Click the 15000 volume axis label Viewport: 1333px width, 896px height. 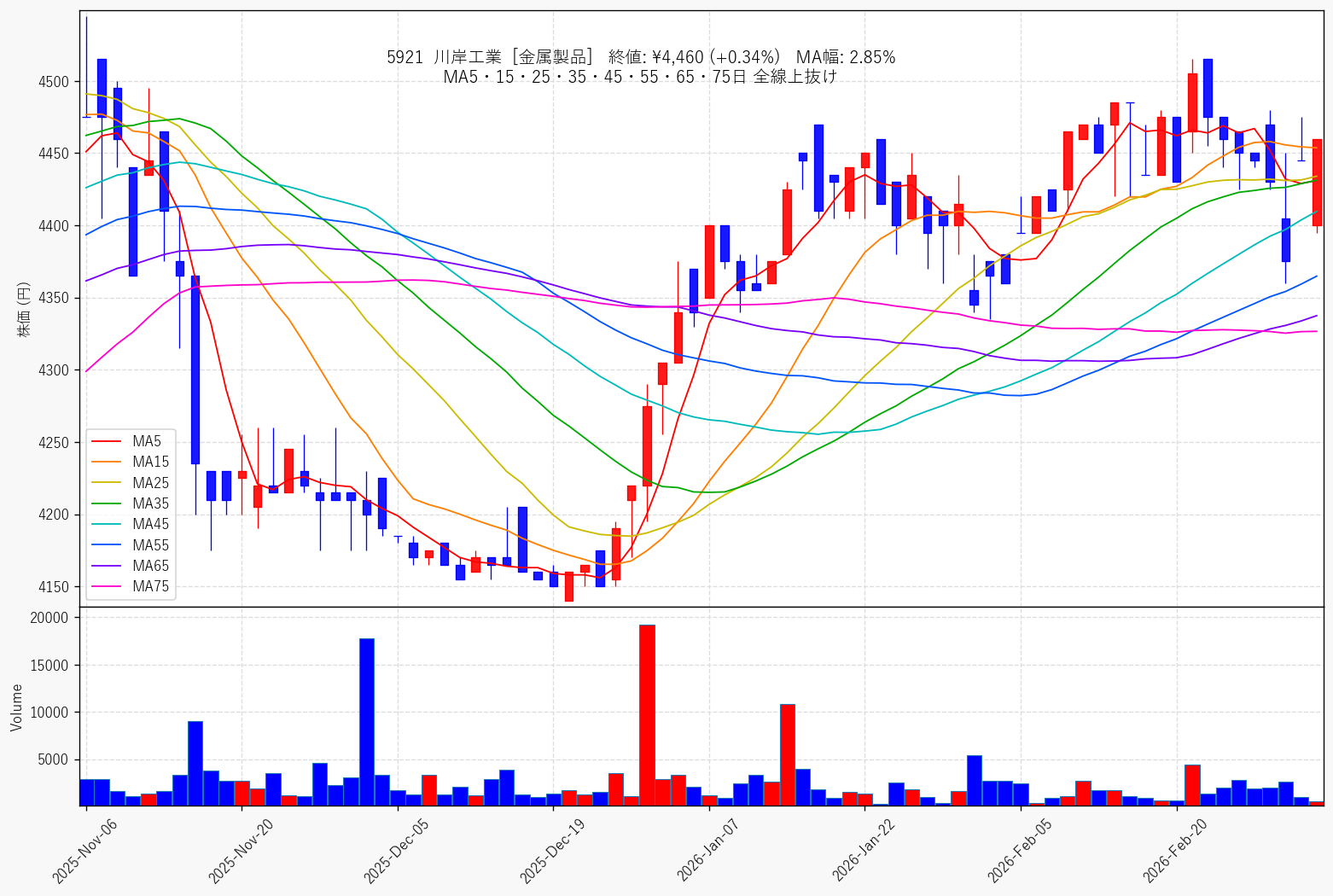(49, 666)
